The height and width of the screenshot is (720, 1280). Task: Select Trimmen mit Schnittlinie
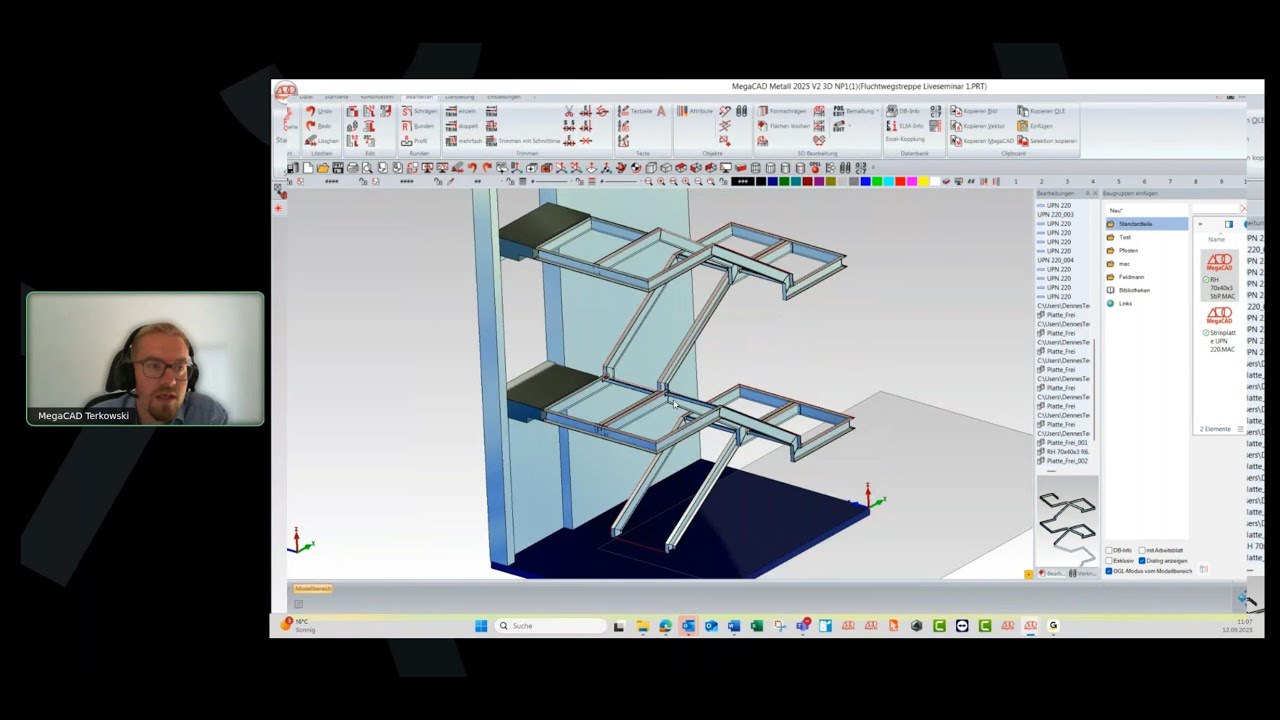click(522, 141)
